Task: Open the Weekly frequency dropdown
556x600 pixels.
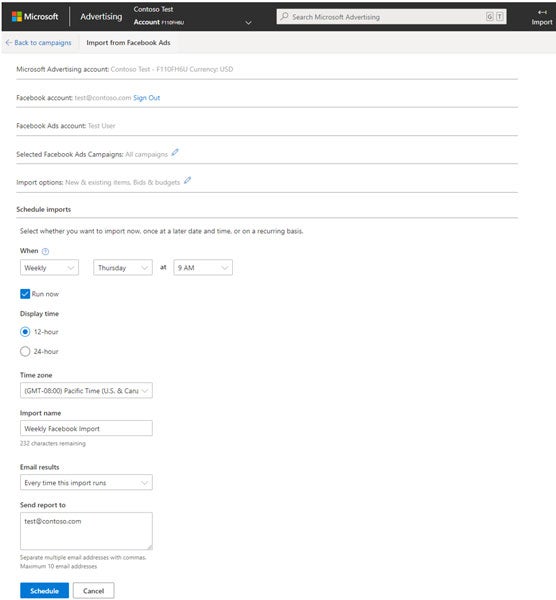Action: coord(49,267)
